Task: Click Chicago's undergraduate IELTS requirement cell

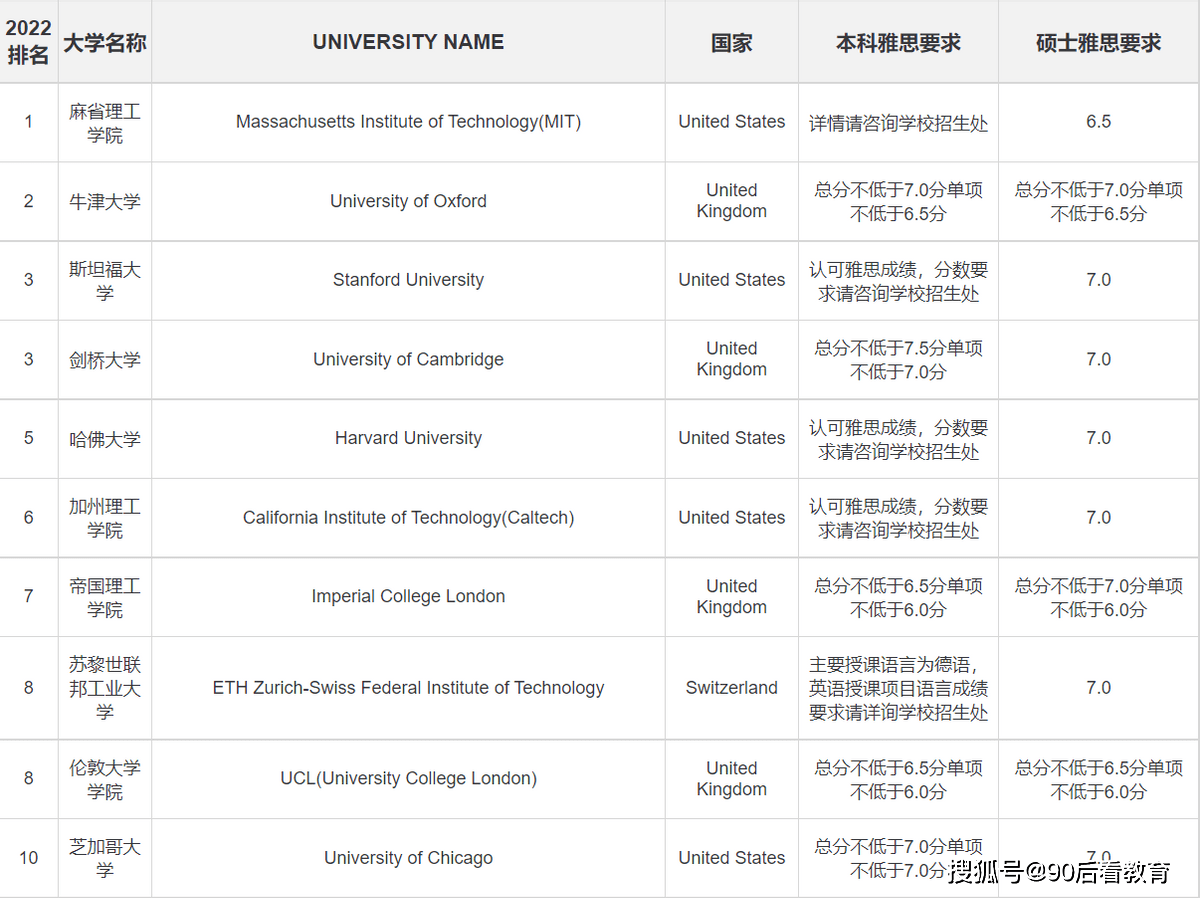Action: [898, 859]
